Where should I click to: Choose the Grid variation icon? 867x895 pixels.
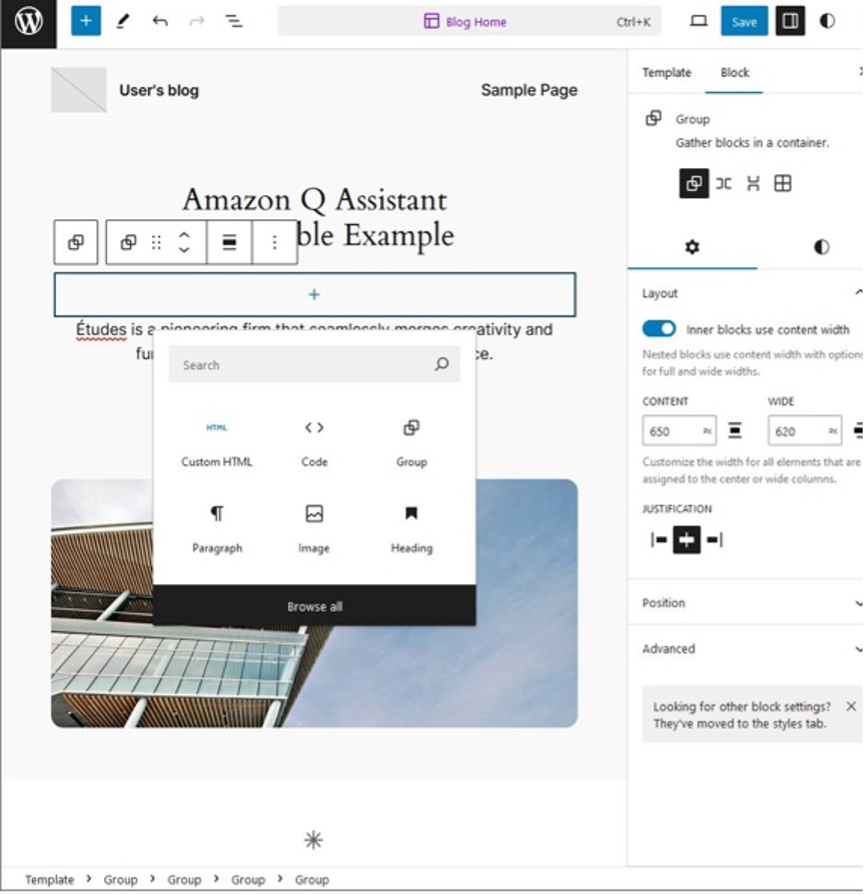[783, 183]
